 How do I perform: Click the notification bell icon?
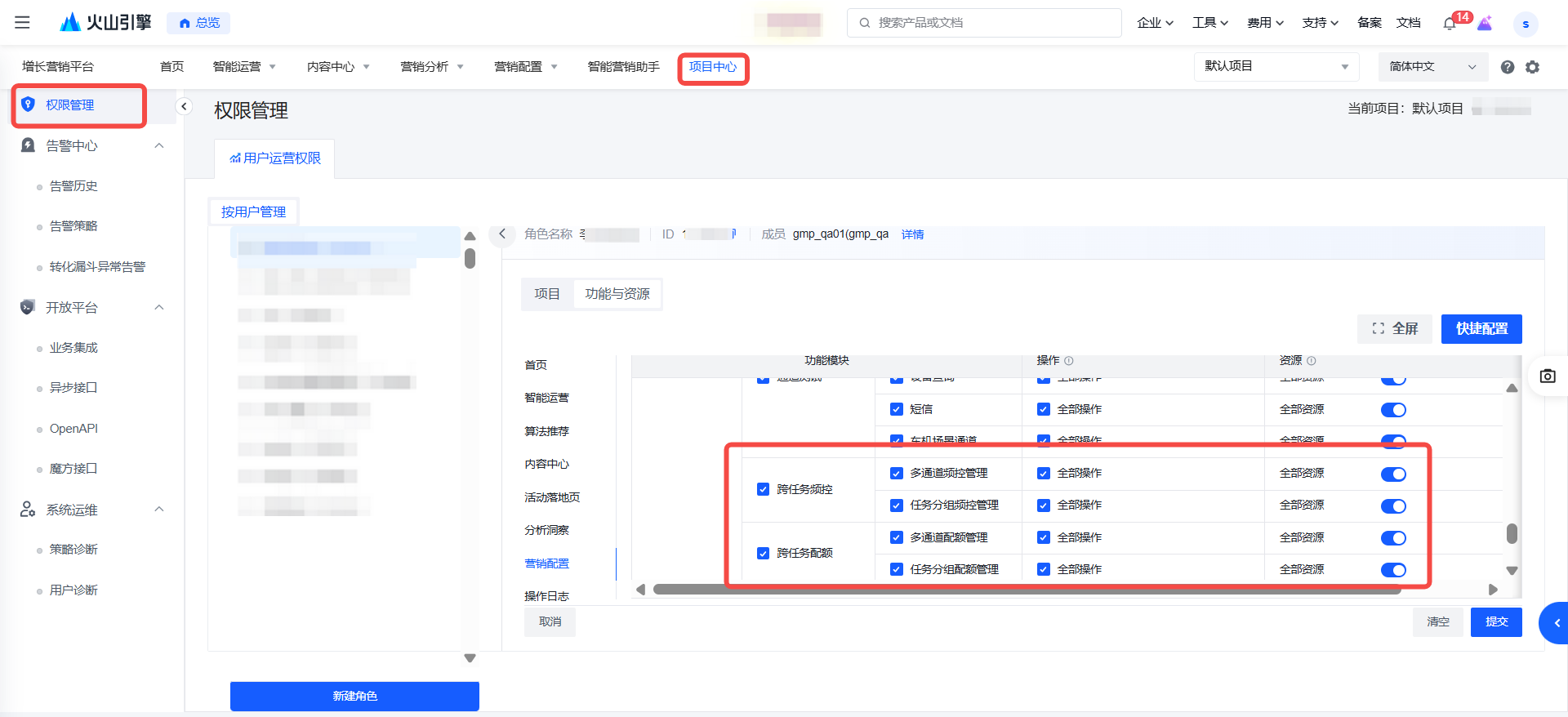point(1450,24)
